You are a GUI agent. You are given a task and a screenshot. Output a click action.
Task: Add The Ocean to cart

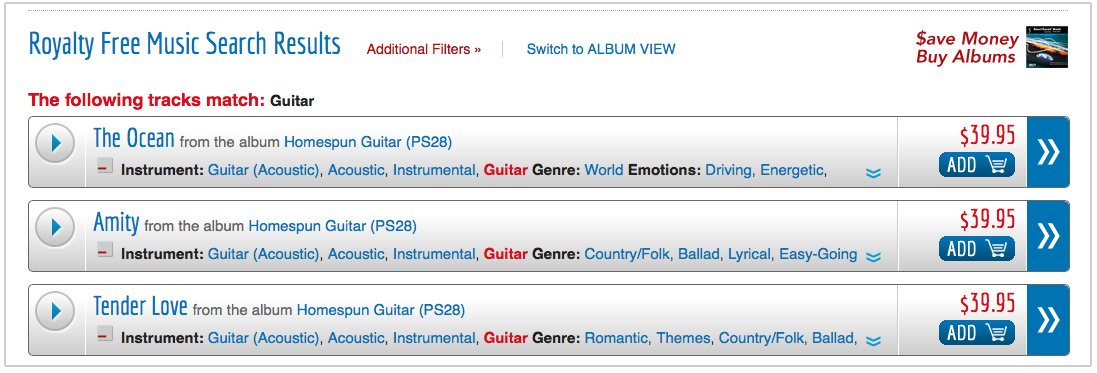[977, 164]
